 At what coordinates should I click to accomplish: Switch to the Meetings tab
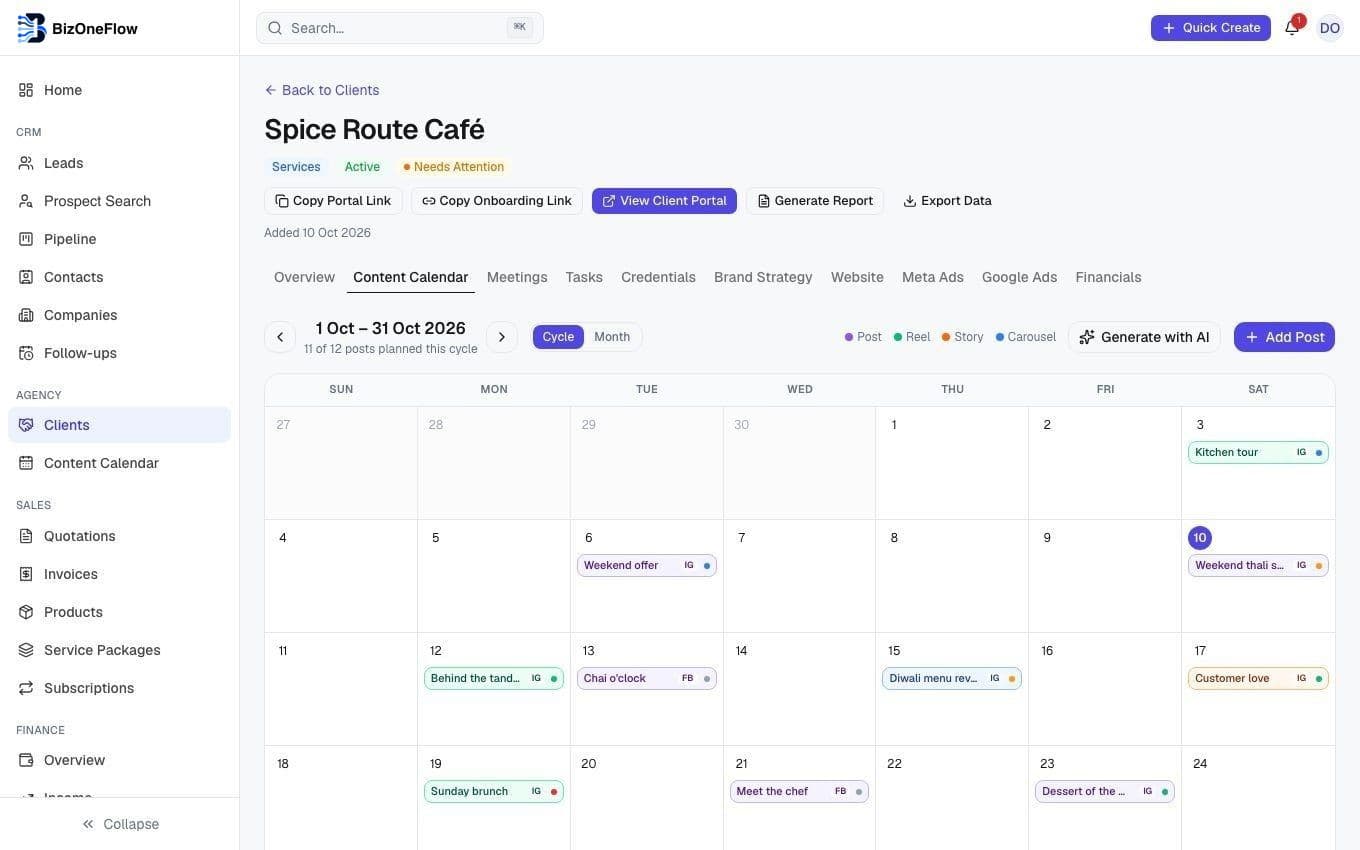tap(517, 277)
